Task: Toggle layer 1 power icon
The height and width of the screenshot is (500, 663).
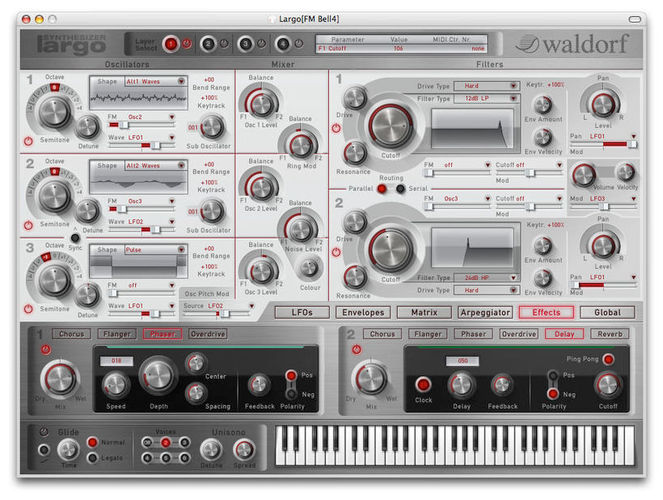Action: [x=187, y=44]
